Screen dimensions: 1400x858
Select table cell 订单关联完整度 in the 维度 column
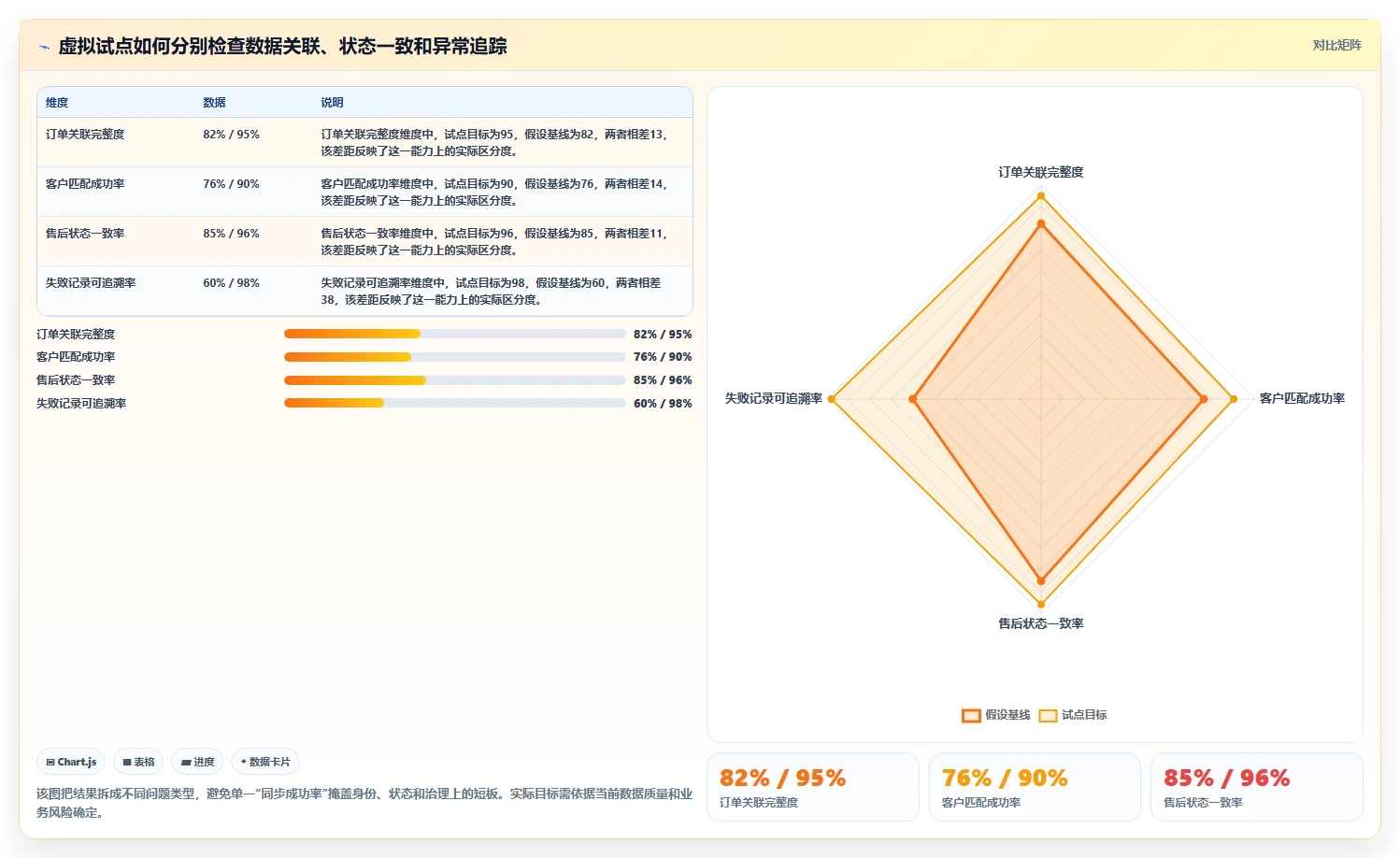(x=85, y=135)
